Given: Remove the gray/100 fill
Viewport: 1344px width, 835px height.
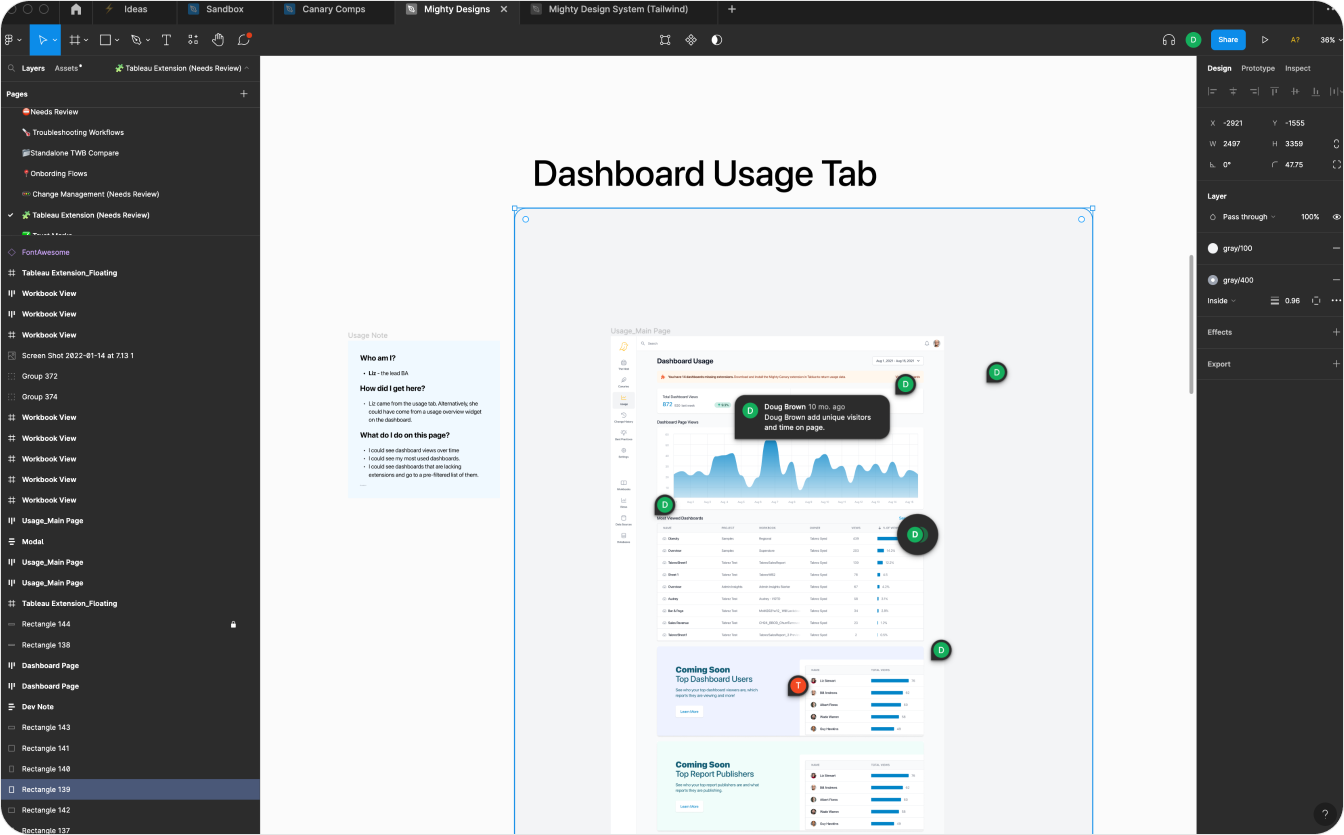Looking at the screenshot, I should (x=1336, y=248).
